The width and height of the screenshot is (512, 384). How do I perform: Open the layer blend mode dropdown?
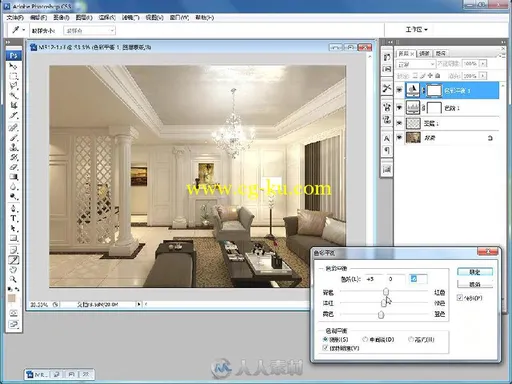[x=416, y=64]
